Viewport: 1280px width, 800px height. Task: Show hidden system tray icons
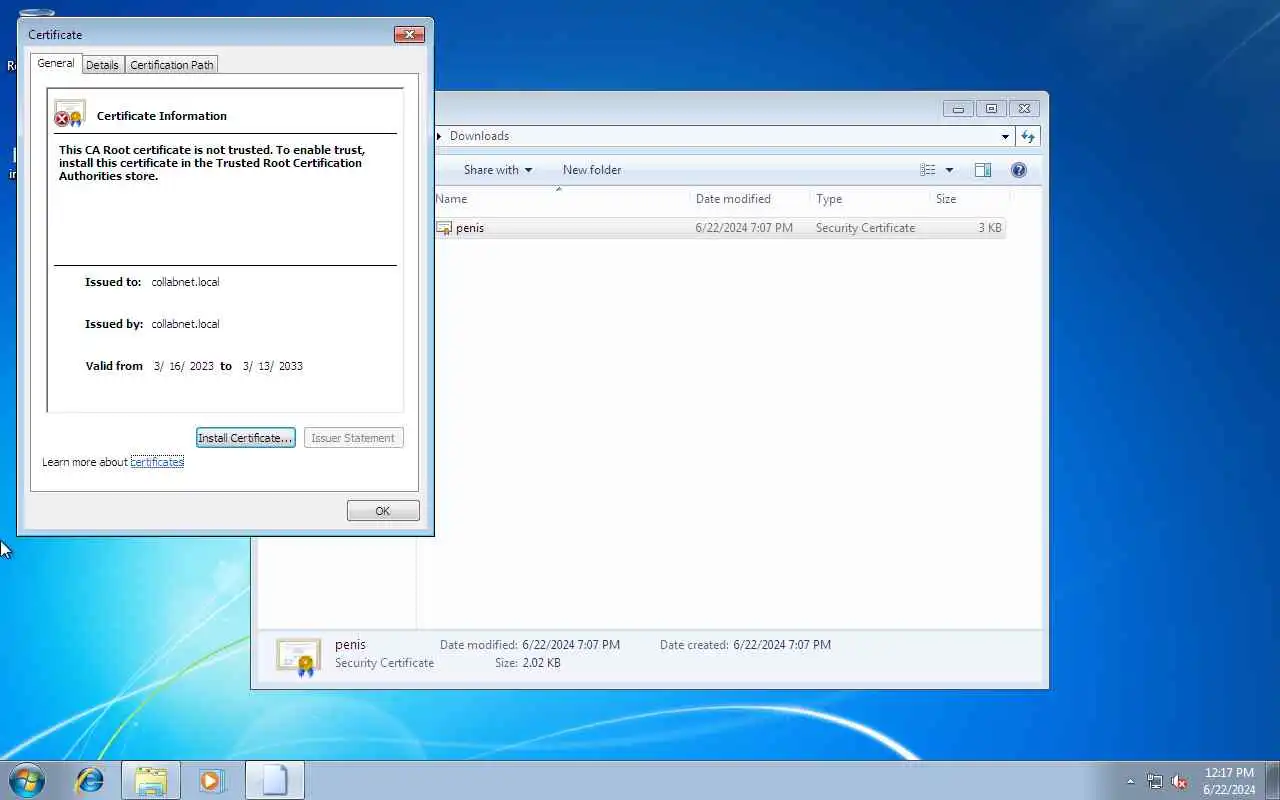coord(1131,782)
